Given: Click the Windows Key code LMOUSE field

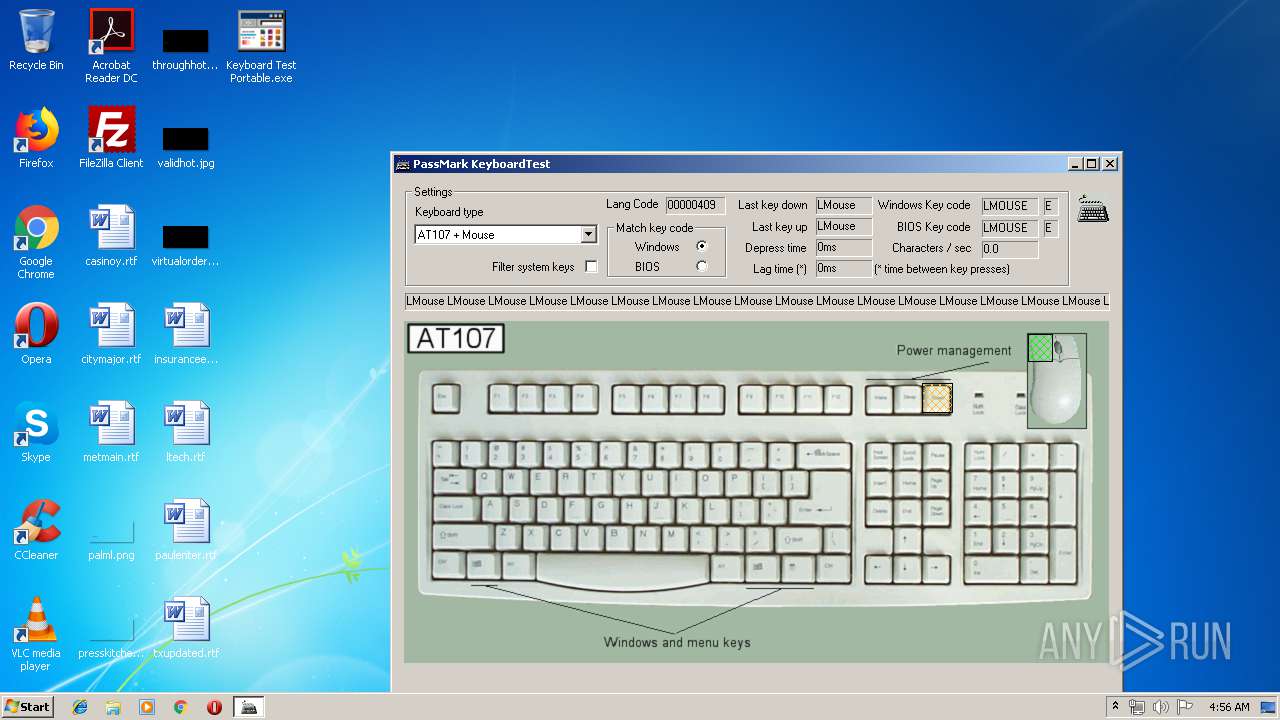Looking at the screenshot, I should tap(1009, 206).
